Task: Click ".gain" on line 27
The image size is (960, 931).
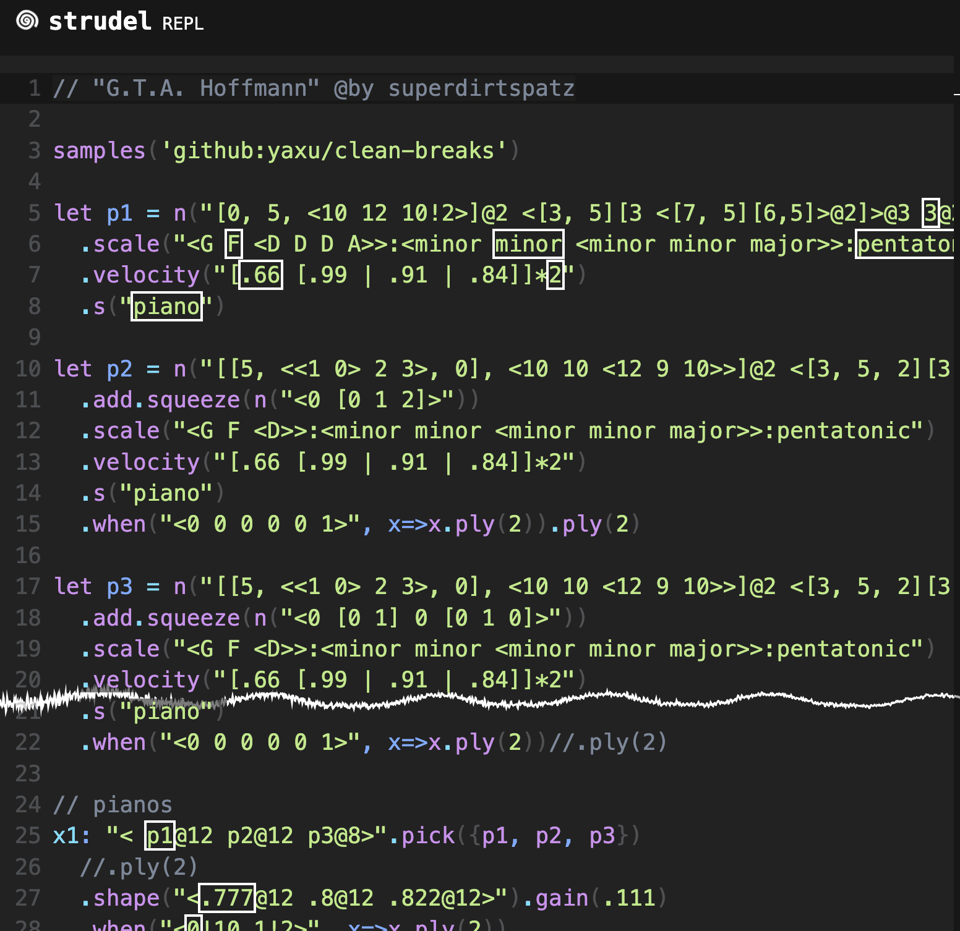Action: 562,898
